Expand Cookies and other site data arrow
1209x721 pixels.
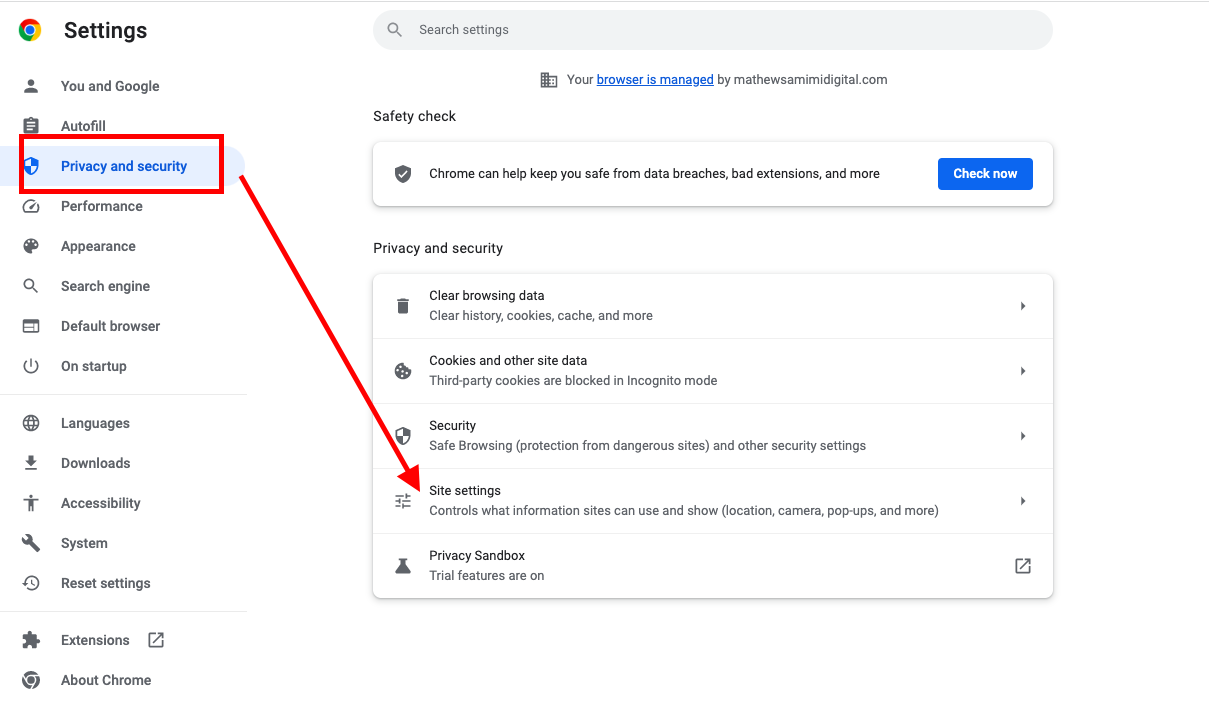pos(1022,371)
